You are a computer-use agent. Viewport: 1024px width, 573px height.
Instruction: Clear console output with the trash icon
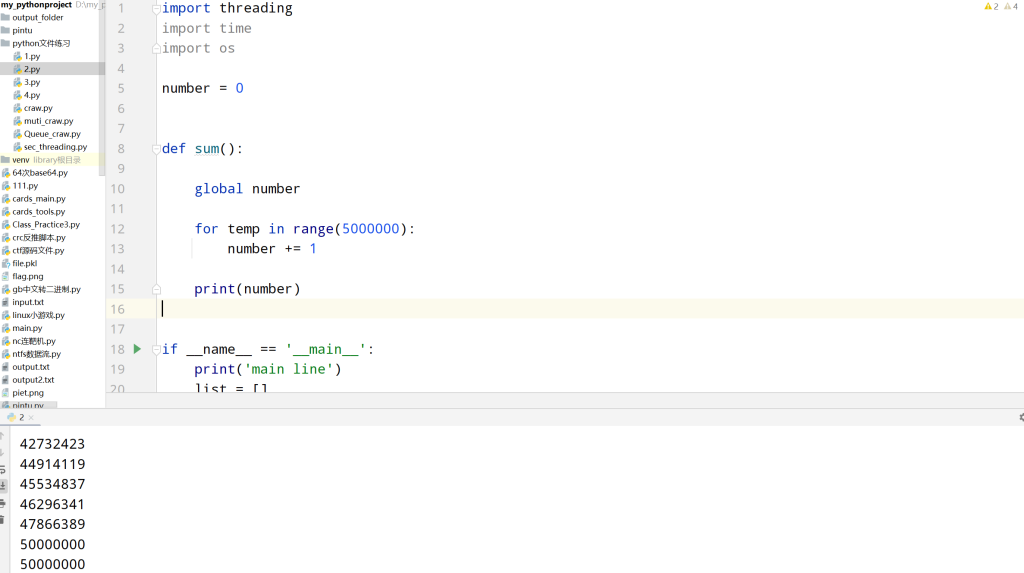(3, 519)
